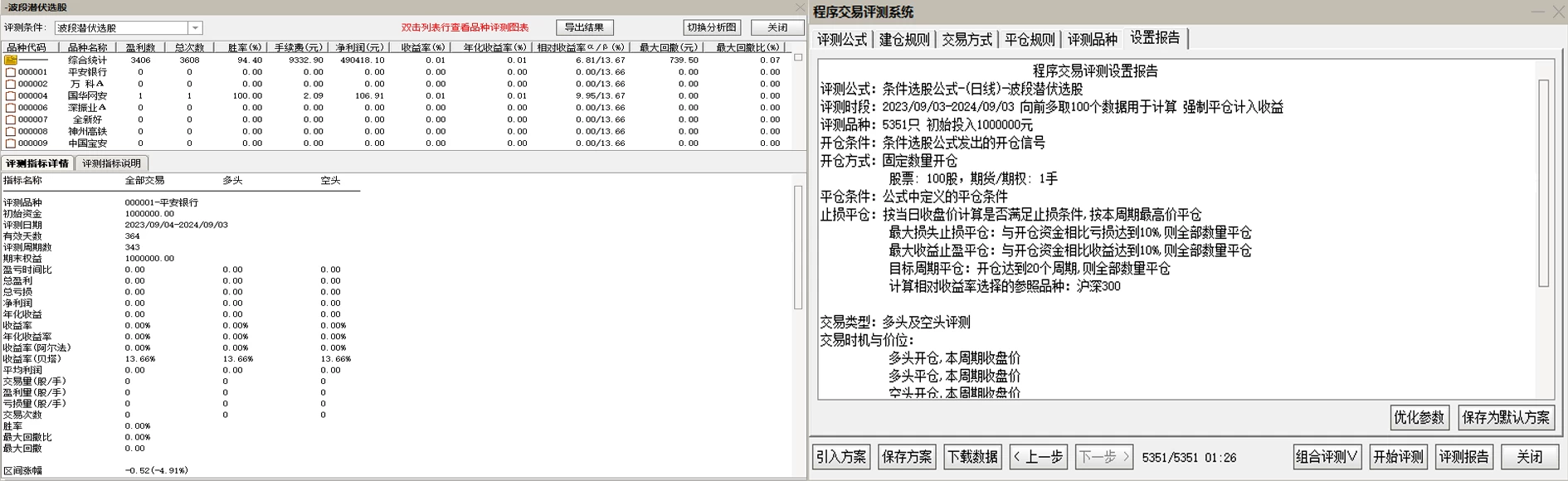Click the 开始评测 button
Screen dimensions: 1568x481
point(1399,457)
